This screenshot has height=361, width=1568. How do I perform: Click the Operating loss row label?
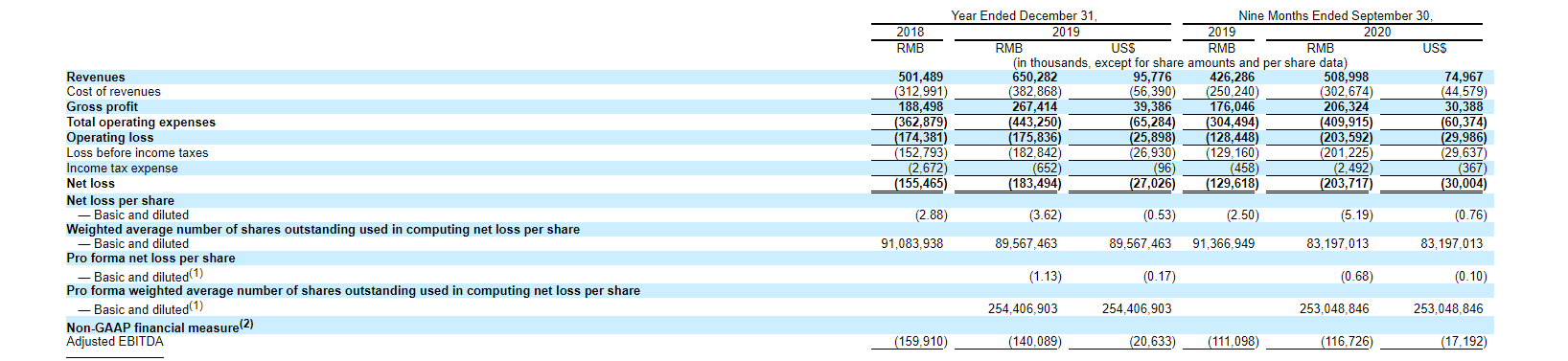[109, 138]
